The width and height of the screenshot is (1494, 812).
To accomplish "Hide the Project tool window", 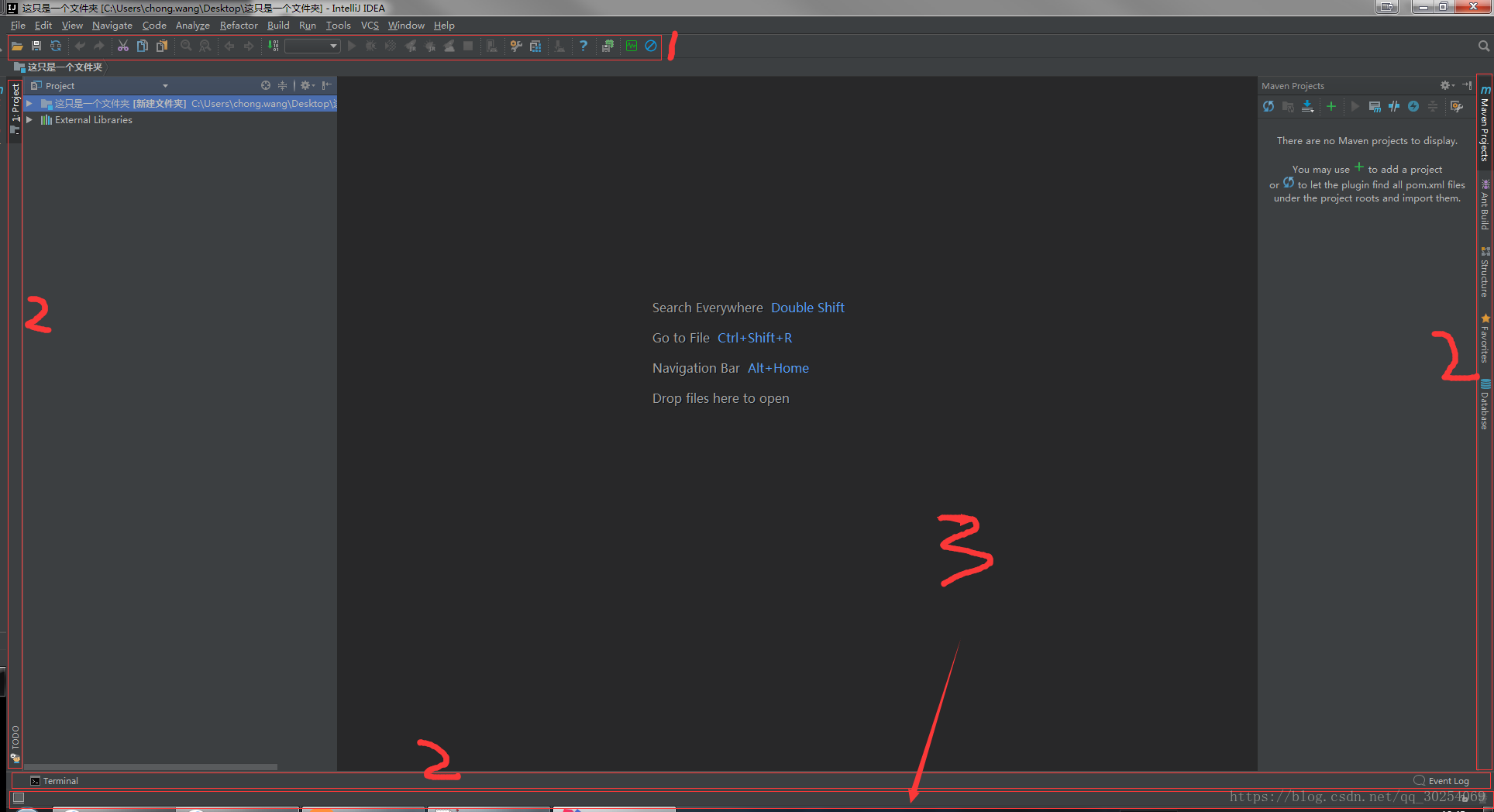I will click(x=327, y=86).
